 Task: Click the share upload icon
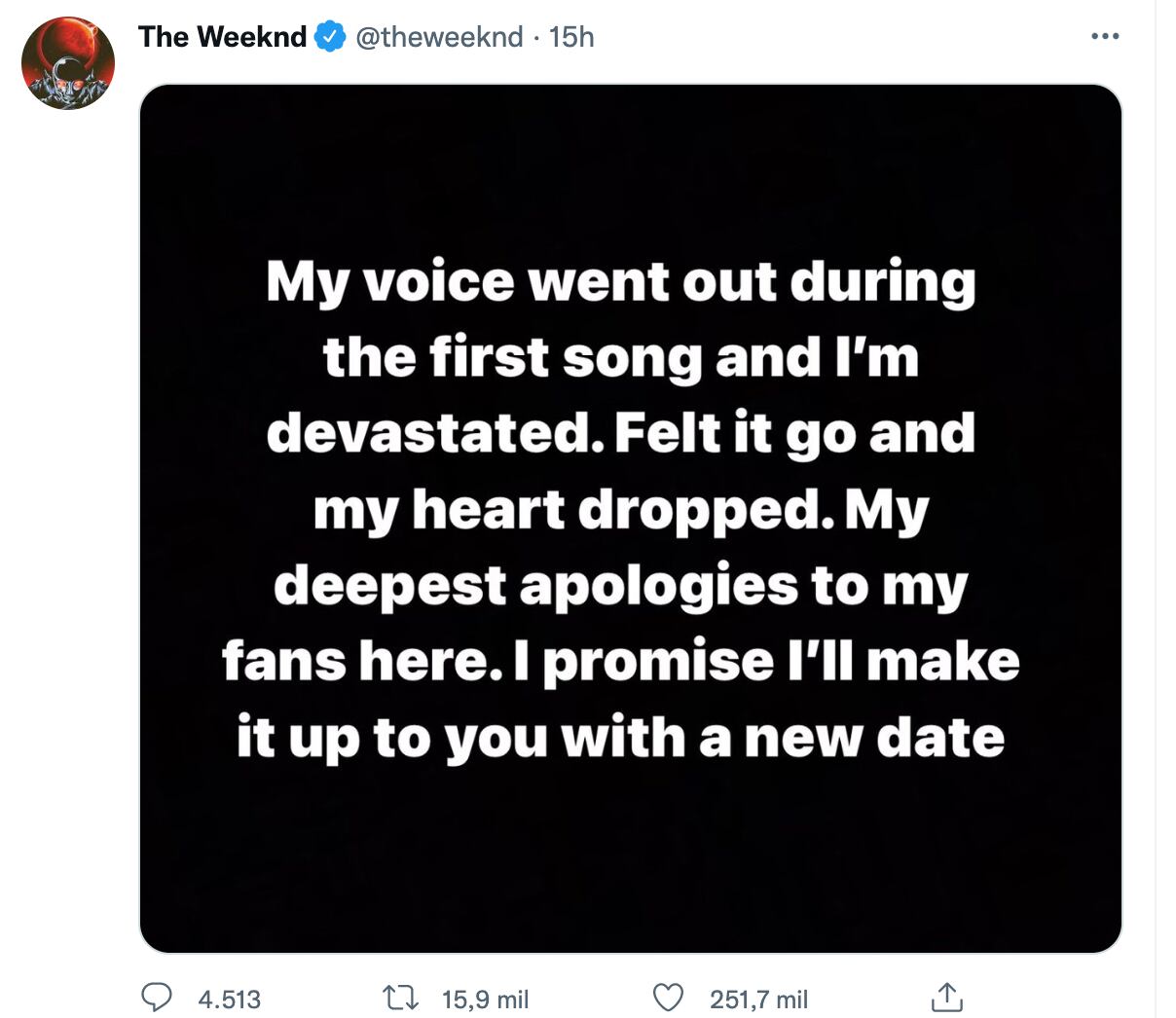[946, 998]
